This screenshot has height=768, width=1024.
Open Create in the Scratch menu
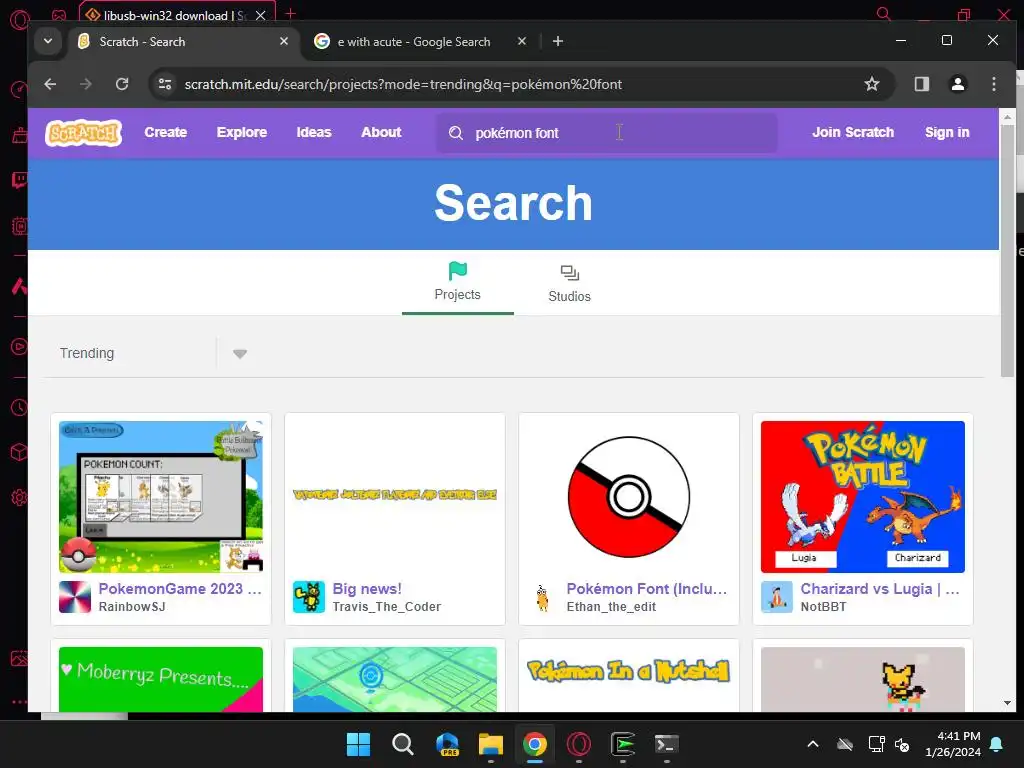166,133
